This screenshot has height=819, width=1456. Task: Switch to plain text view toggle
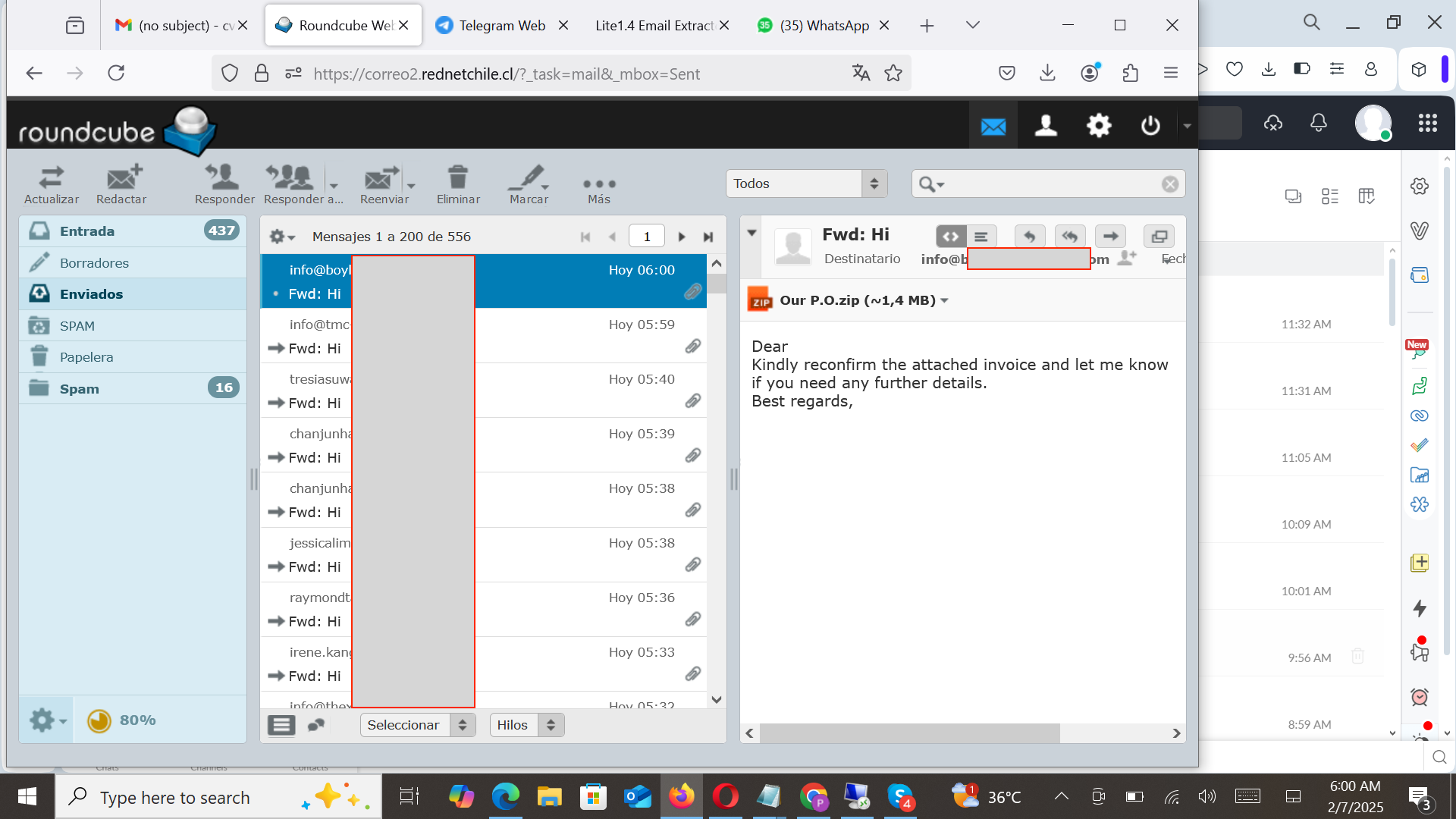coord(981,237)
